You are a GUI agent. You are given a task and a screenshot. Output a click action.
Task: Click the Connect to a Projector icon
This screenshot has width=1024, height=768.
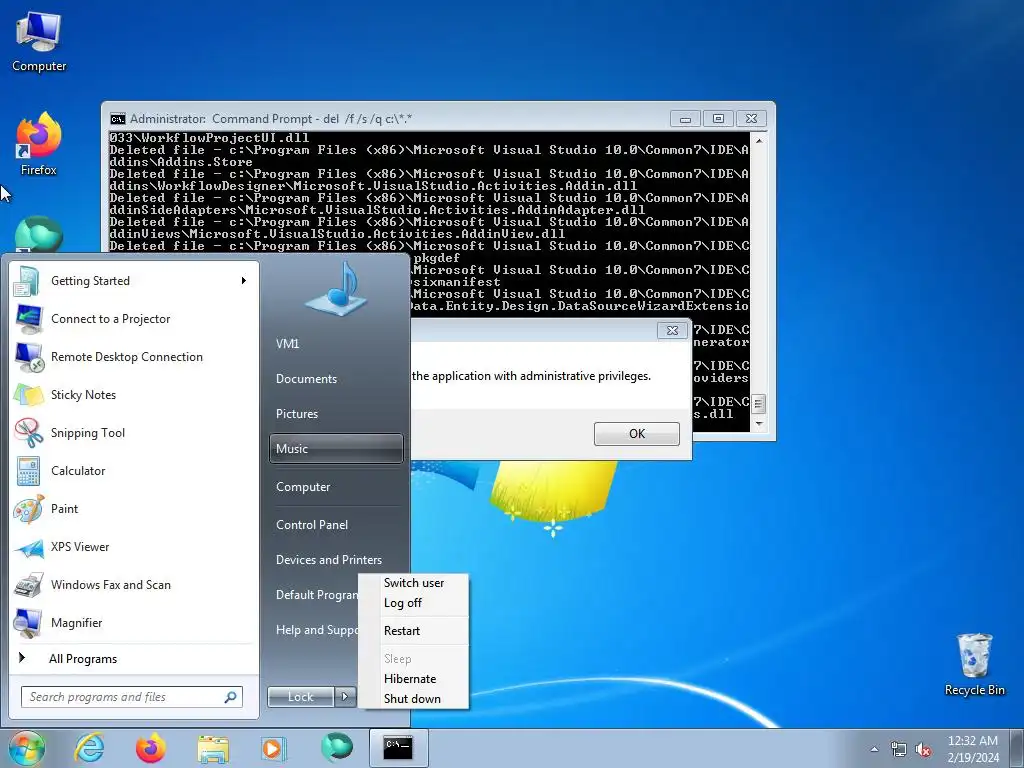(27, 319)
